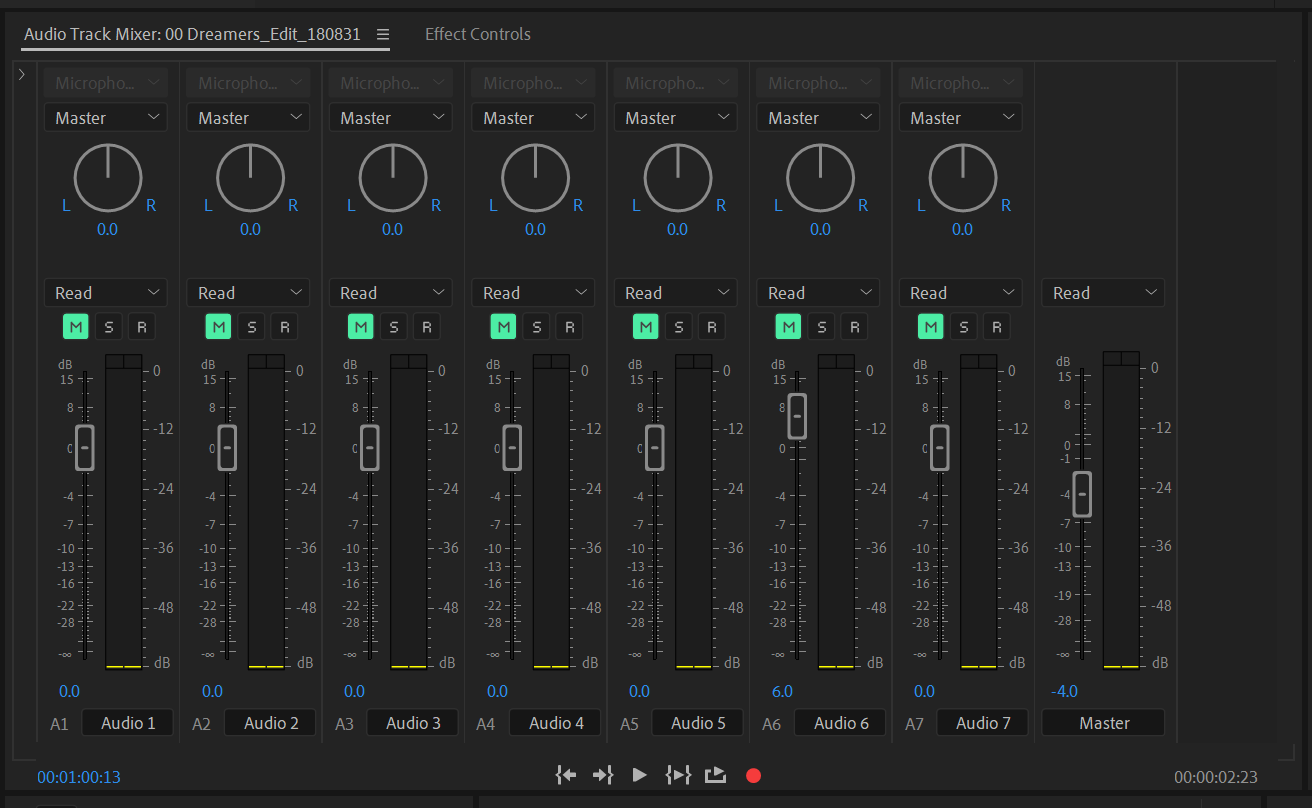Solo the Audio 7 track
Image resolution: width=1312 pixels, height=808 pixels.
coord(964,326)
